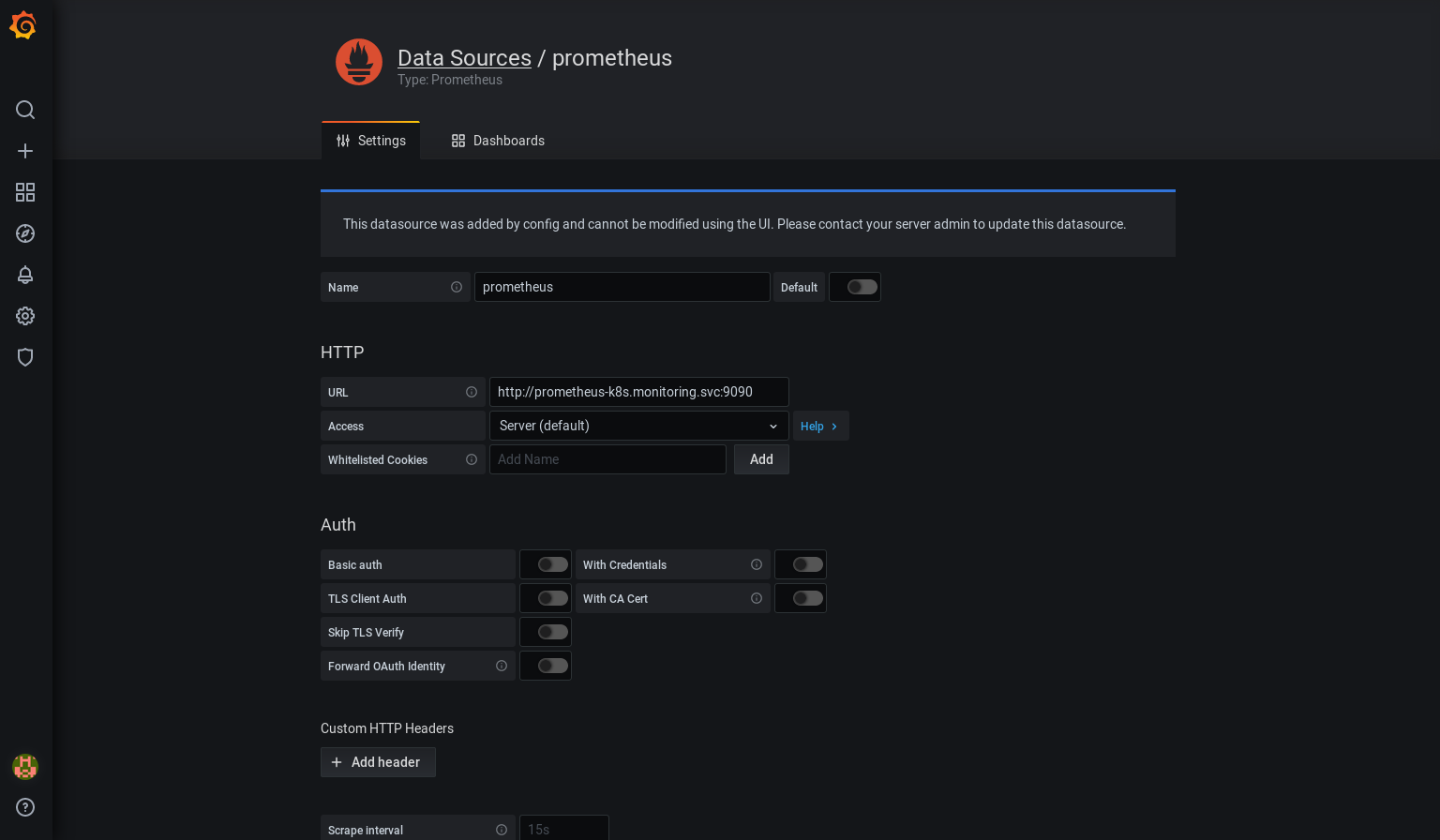1440x840 pixels.
Task: Click info icon next to URL
Action: click(x=472, y=392)
